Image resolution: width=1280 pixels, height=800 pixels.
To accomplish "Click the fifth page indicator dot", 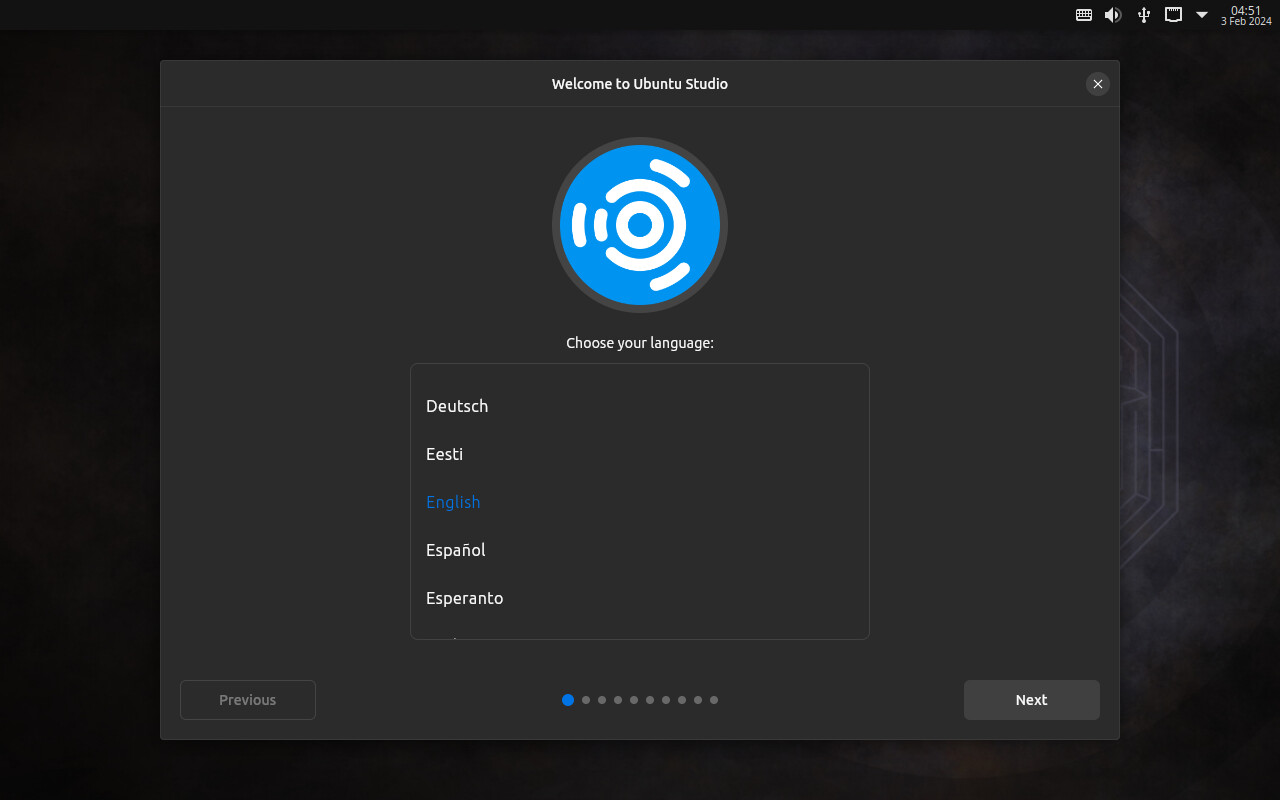I will click(634, 700).
